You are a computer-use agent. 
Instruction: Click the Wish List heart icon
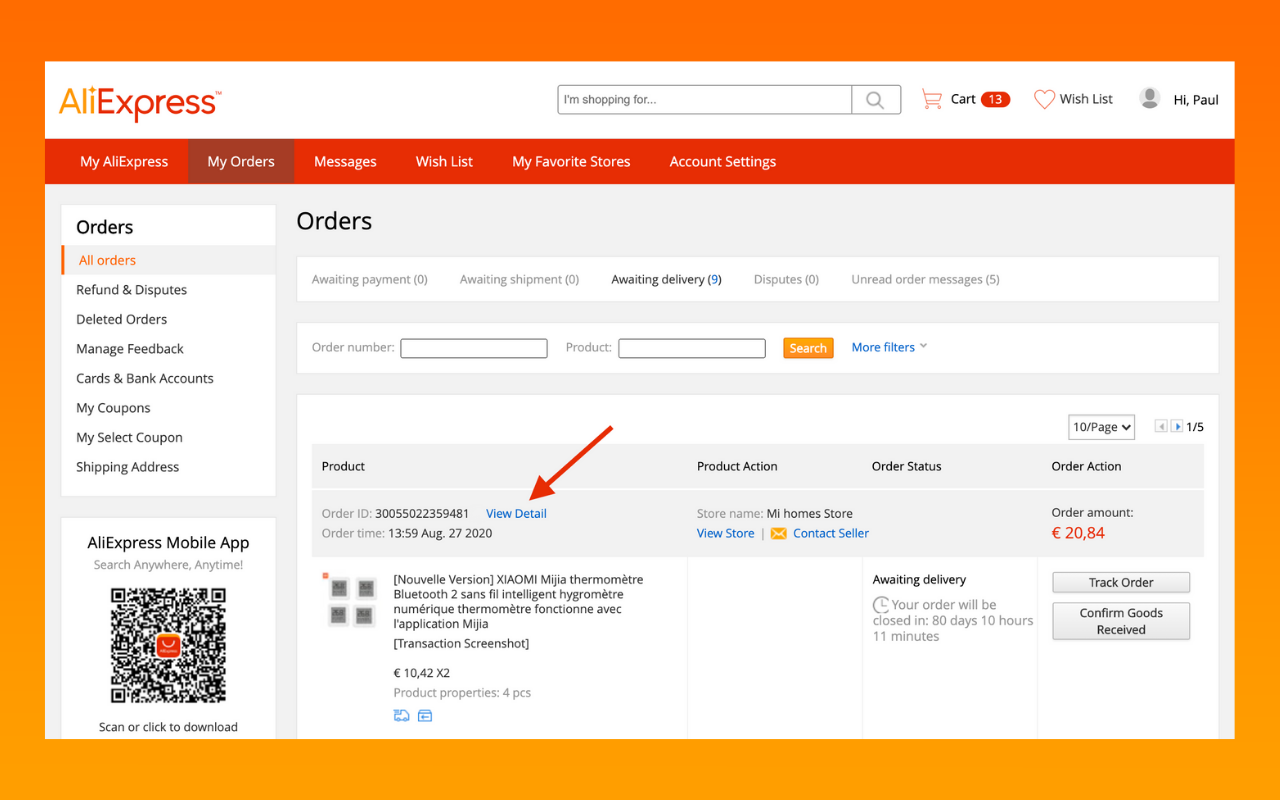pos(1045,98)
